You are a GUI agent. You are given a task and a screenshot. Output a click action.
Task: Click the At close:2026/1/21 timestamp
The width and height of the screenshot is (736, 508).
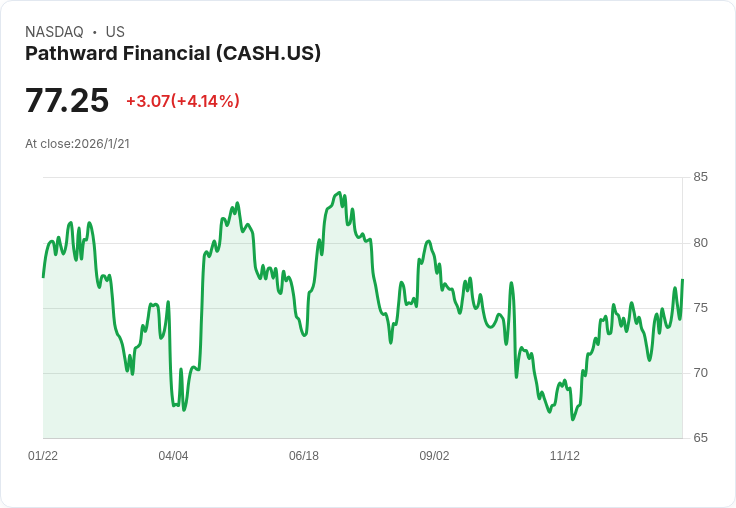pos(77,143)
